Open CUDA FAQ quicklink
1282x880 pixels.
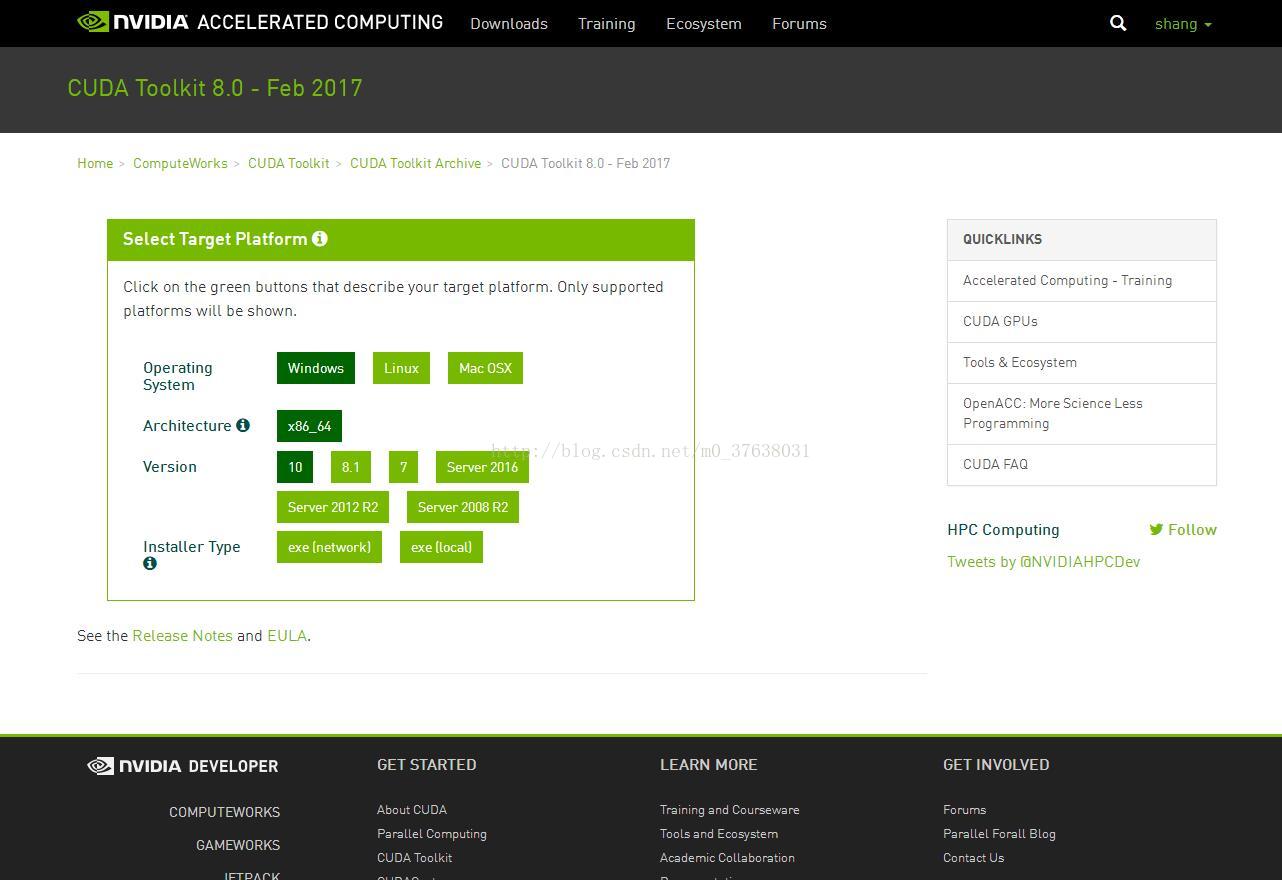point(1082,465)
